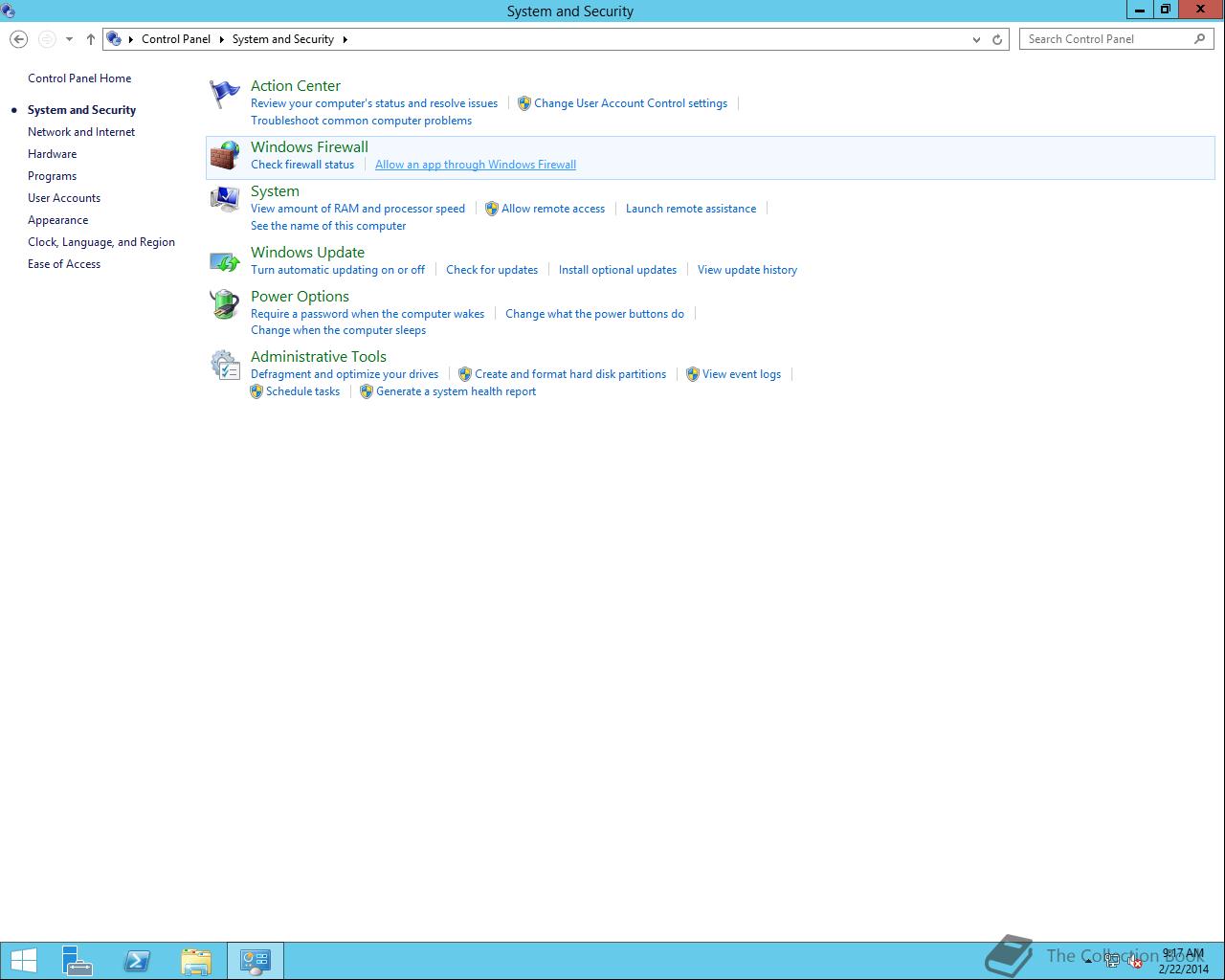Click the Control Panel icon in address bar
The height and width of the screenshot is (980, 1225).
(114, 39)
